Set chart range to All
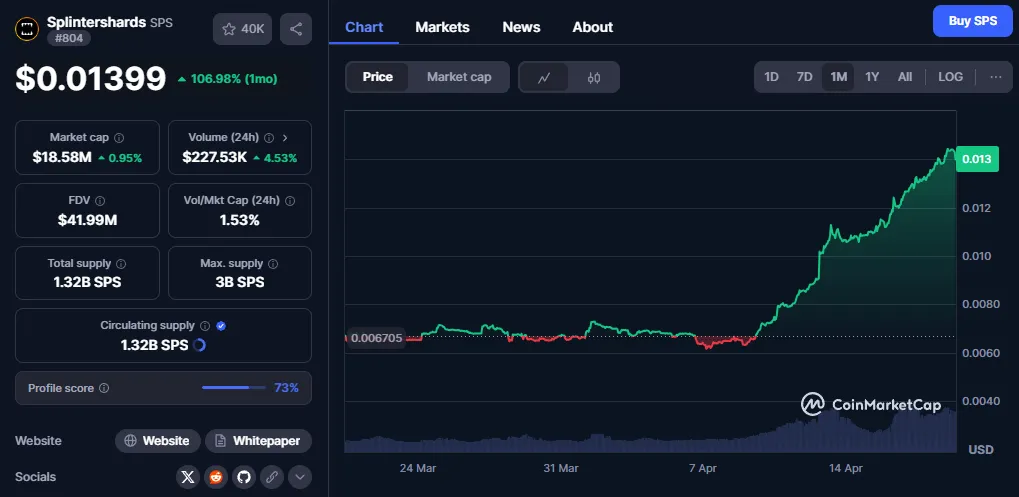 click(x=905, y=77)
